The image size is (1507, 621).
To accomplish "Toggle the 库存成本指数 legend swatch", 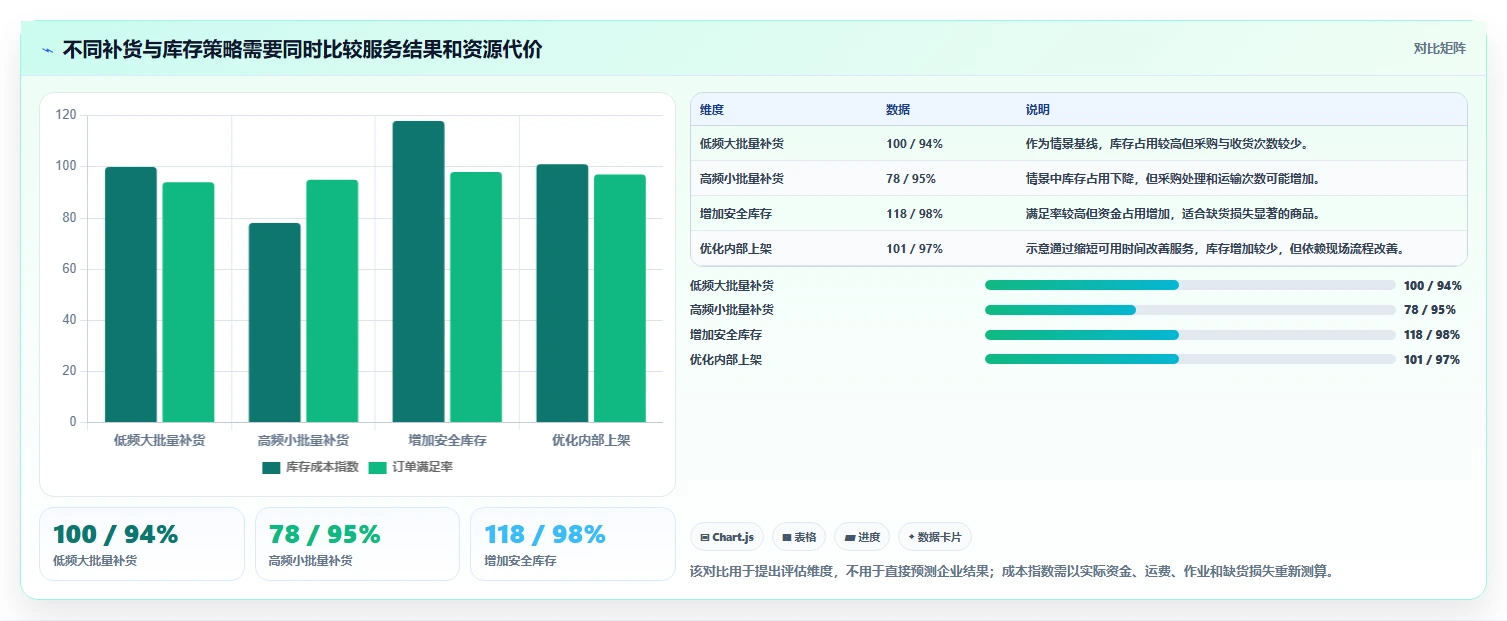I will 271,467.
